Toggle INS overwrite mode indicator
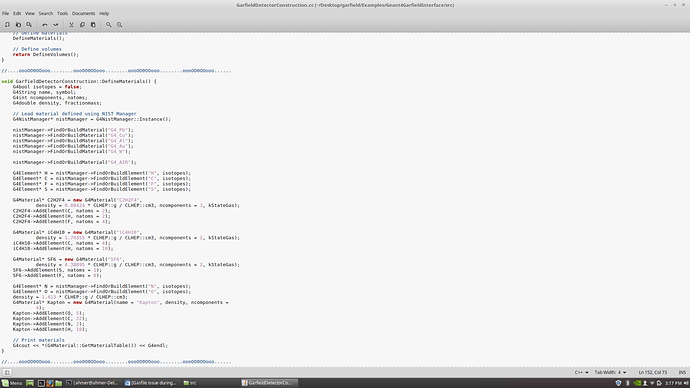 [x=682, y=372]
